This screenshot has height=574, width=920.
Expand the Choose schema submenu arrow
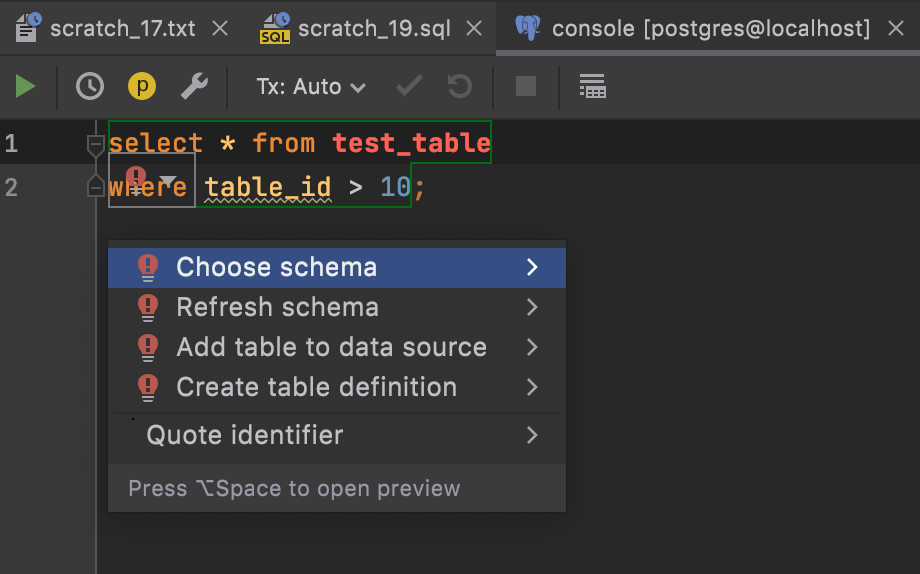[532, 268]
